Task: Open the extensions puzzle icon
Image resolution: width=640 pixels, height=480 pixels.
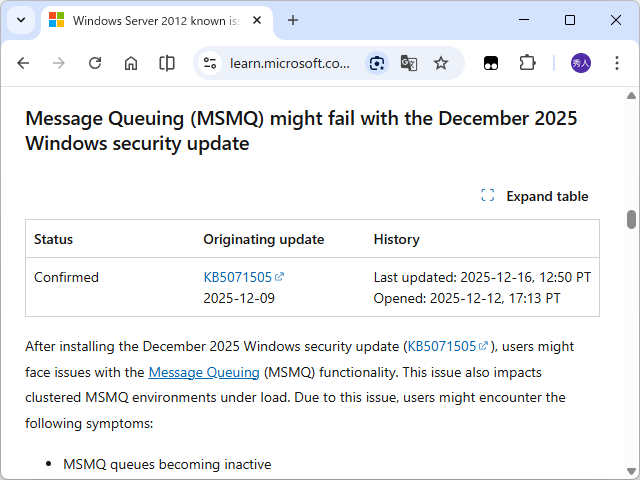Action: pos(527,63)
